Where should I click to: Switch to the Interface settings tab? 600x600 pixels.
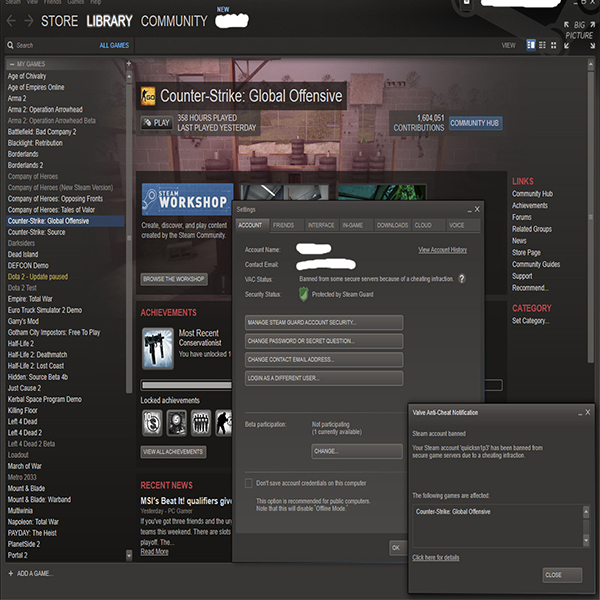[x=321, y=225]
